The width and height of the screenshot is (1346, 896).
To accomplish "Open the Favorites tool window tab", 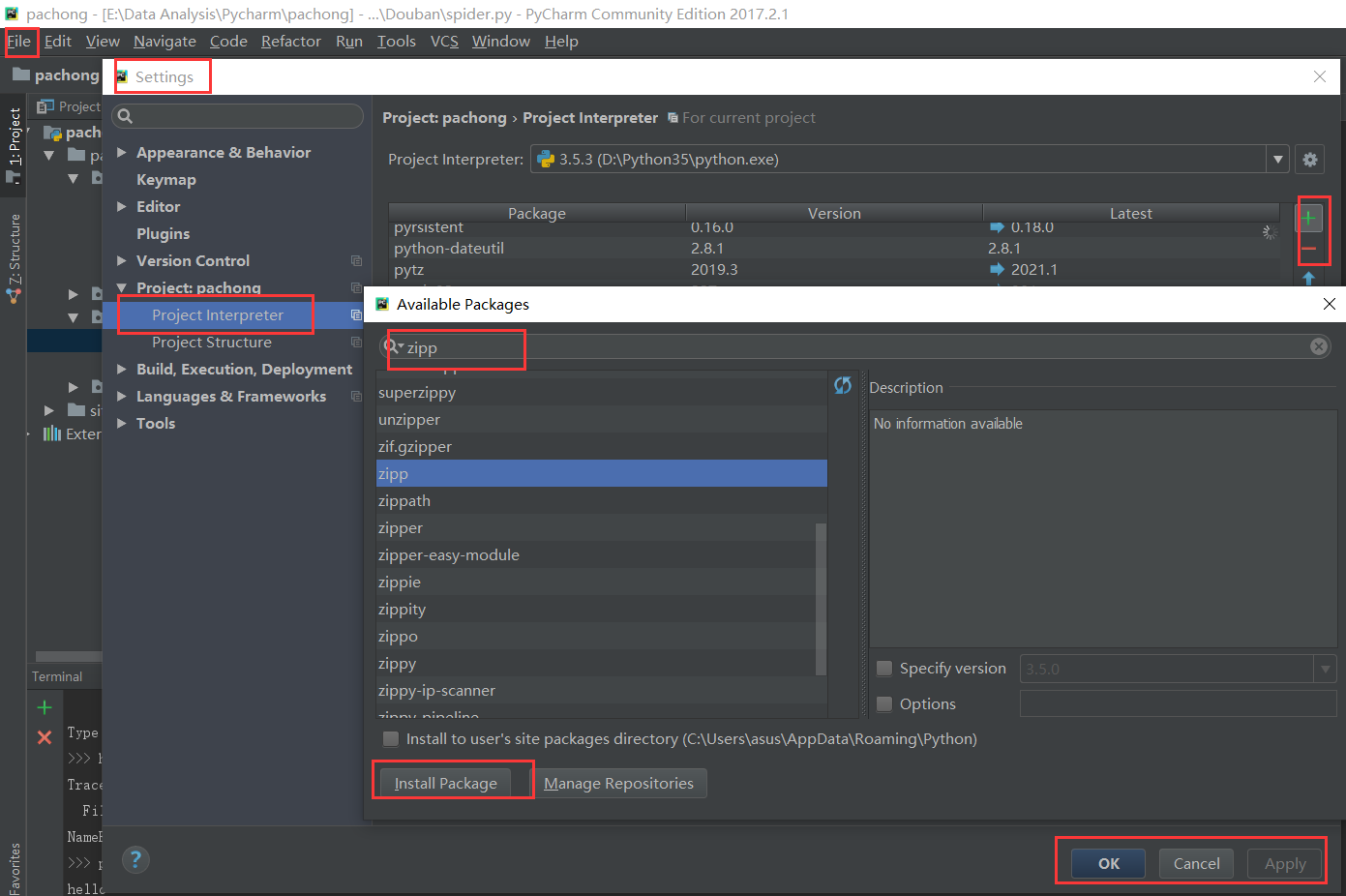I will pyautogui.click(x=14, y=868).
